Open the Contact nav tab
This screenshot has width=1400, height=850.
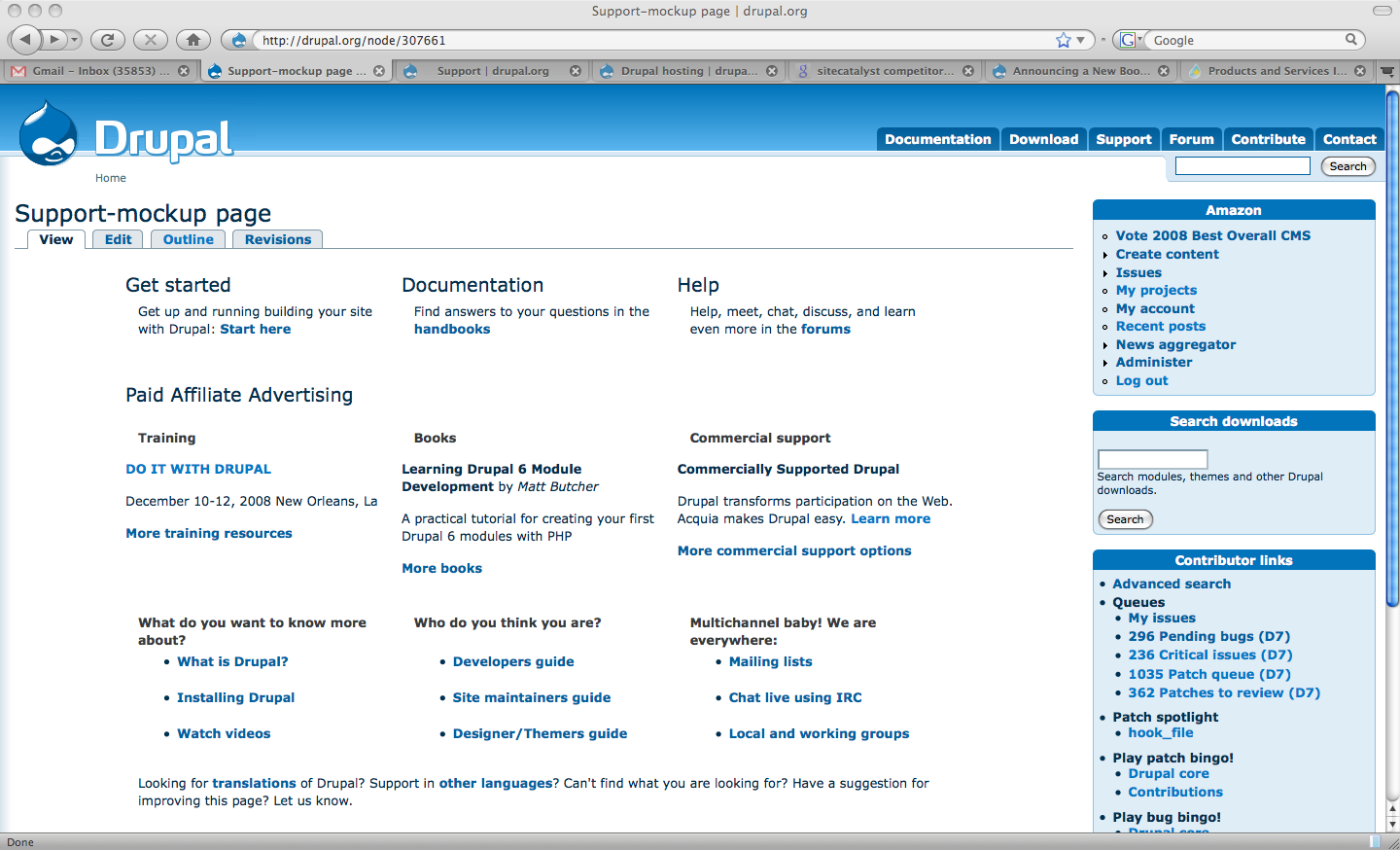coord(1349,139)
